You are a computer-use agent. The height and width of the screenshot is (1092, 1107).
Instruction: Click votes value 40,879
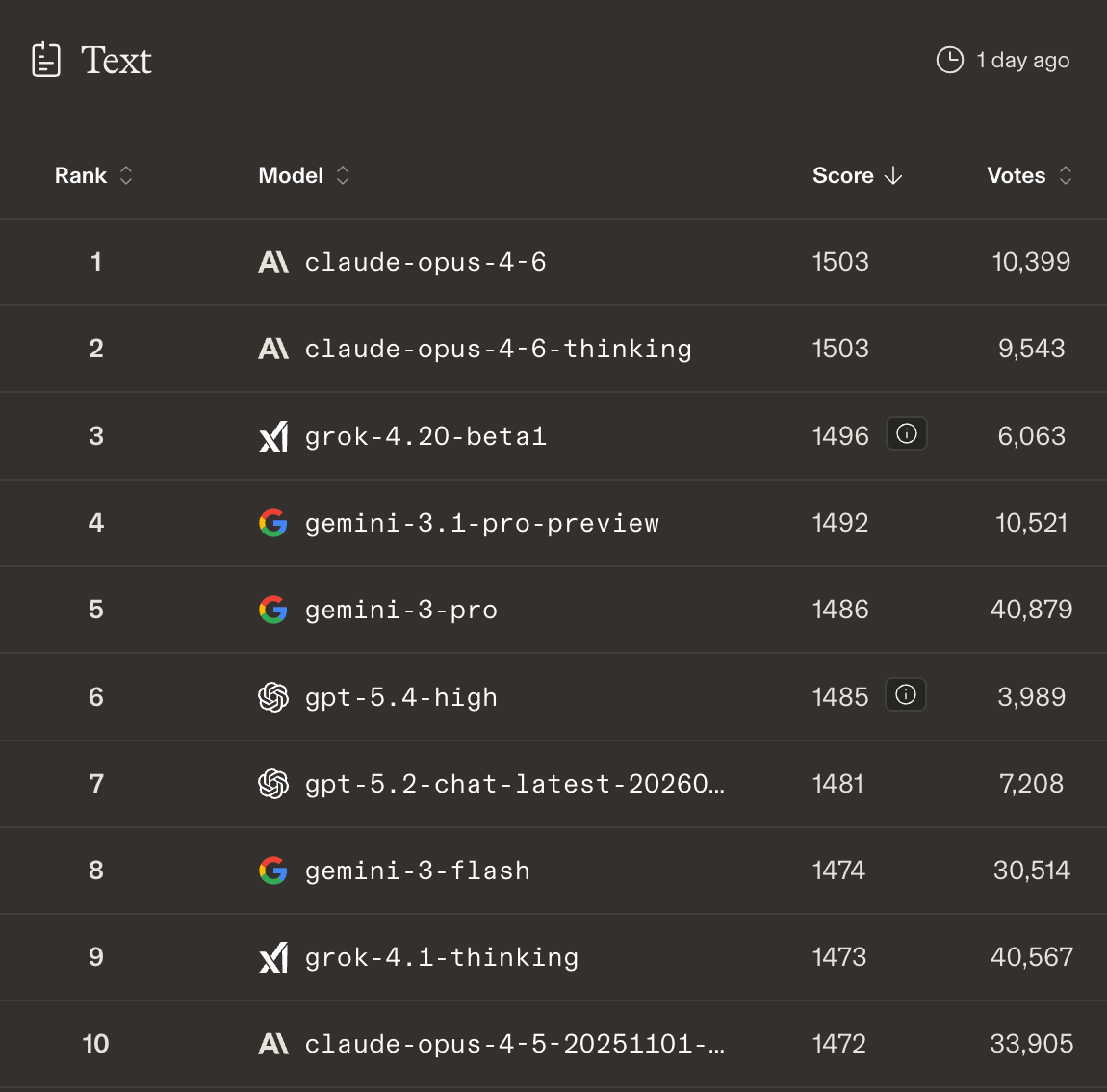1032,610
